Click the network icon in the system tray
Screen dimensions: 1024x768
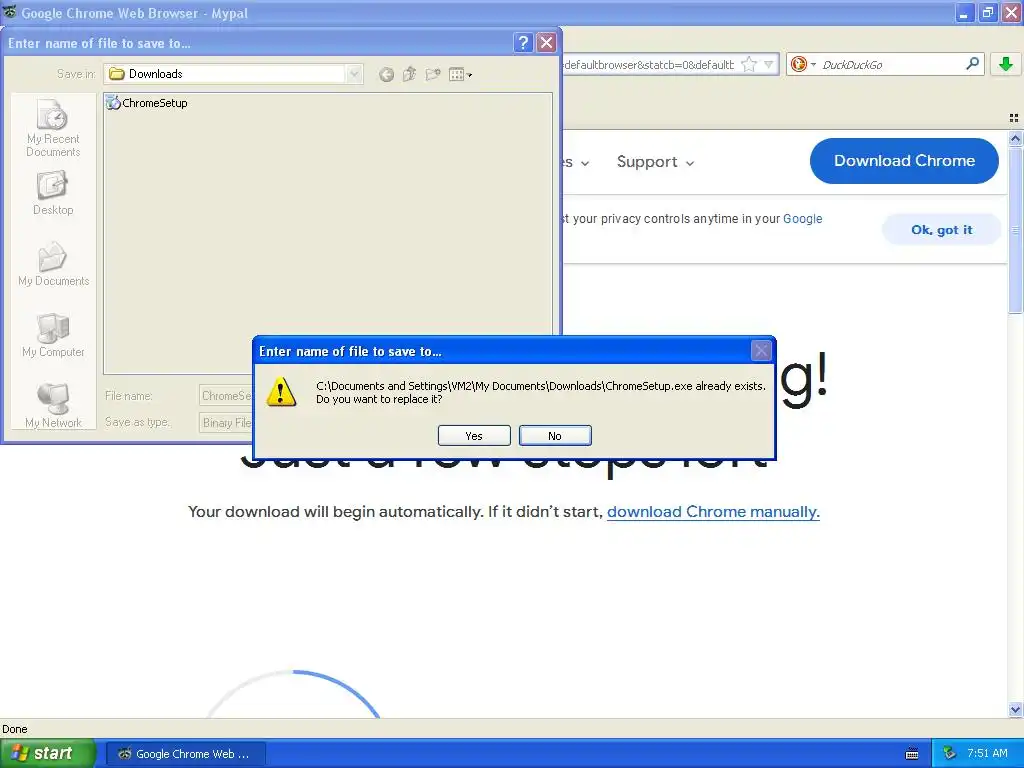950,754
